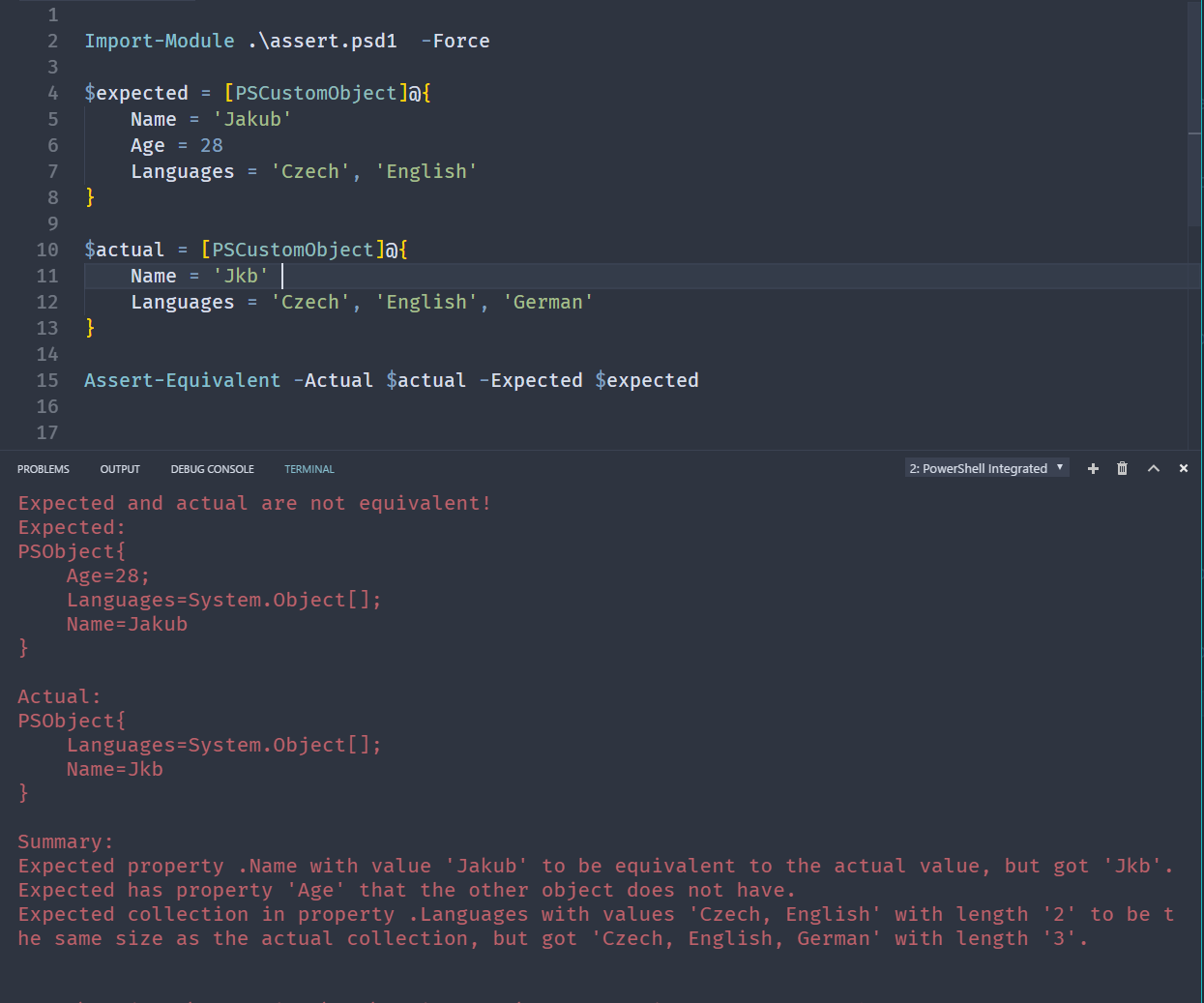Click the Age value 28

211,145
